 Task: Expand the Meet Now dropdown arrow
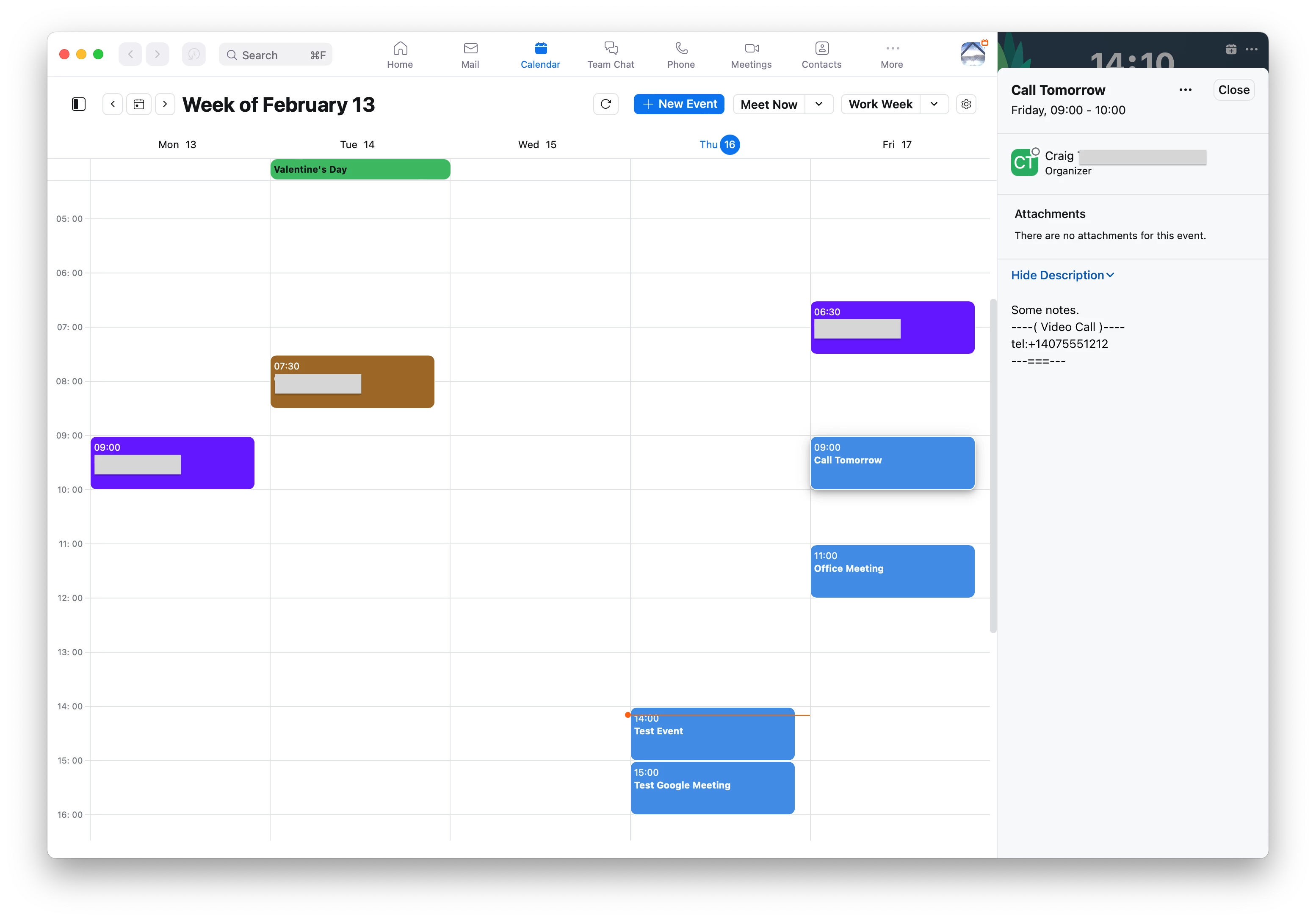(x=818, y=104)
